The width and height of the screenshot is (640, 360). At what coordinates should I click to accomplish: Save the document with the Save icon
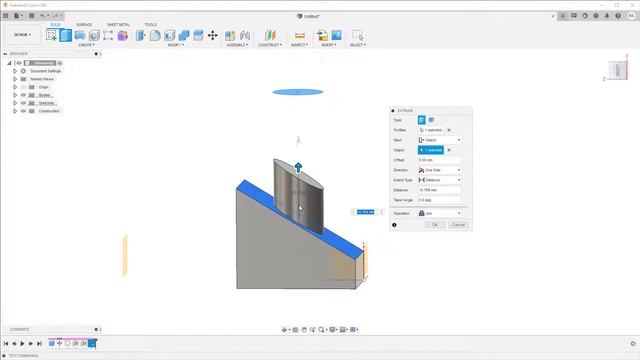pyautogui.click(x=31, y=16)
